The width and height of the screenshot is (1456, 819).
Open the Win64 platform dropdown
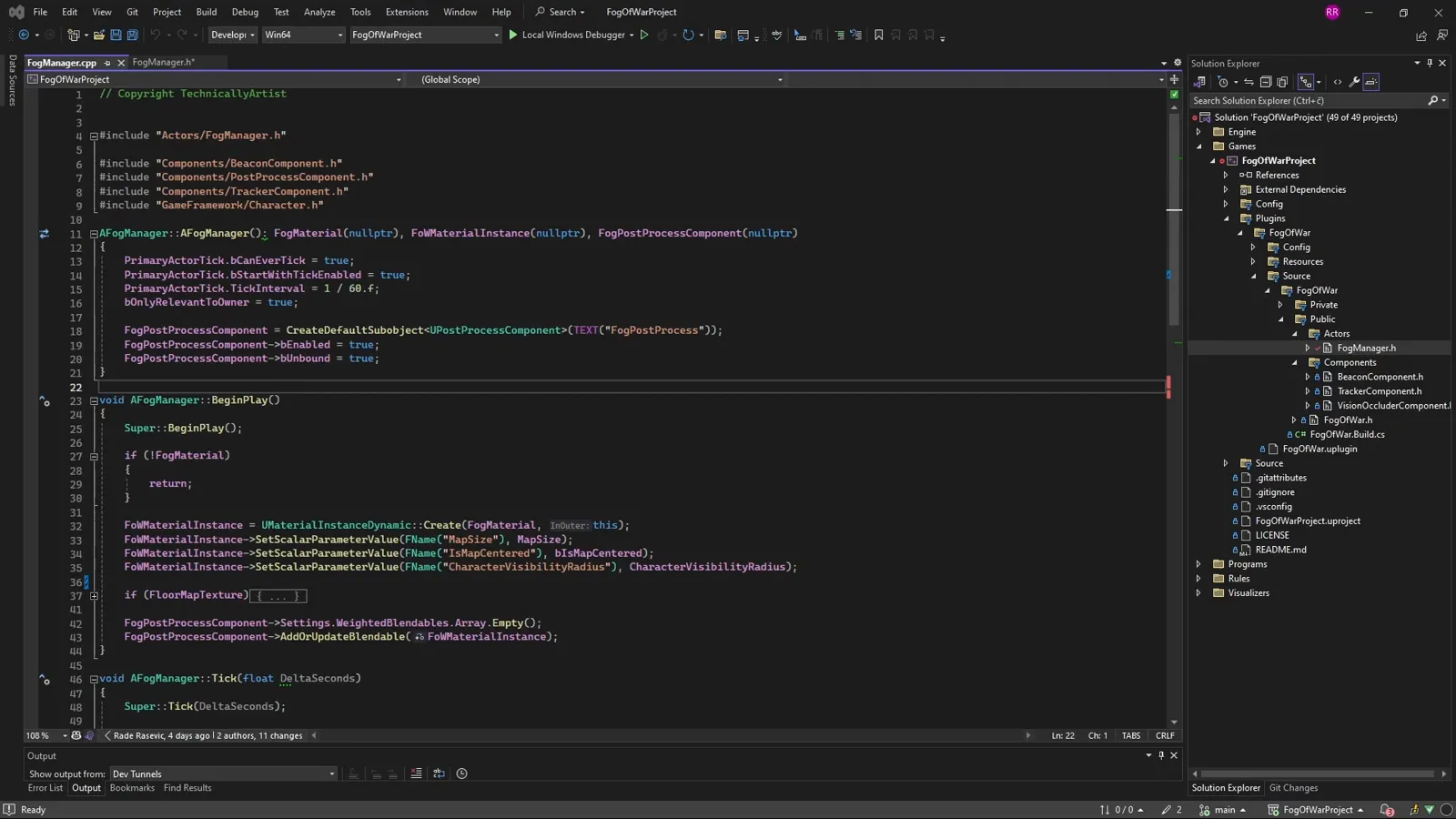(303, 35)
